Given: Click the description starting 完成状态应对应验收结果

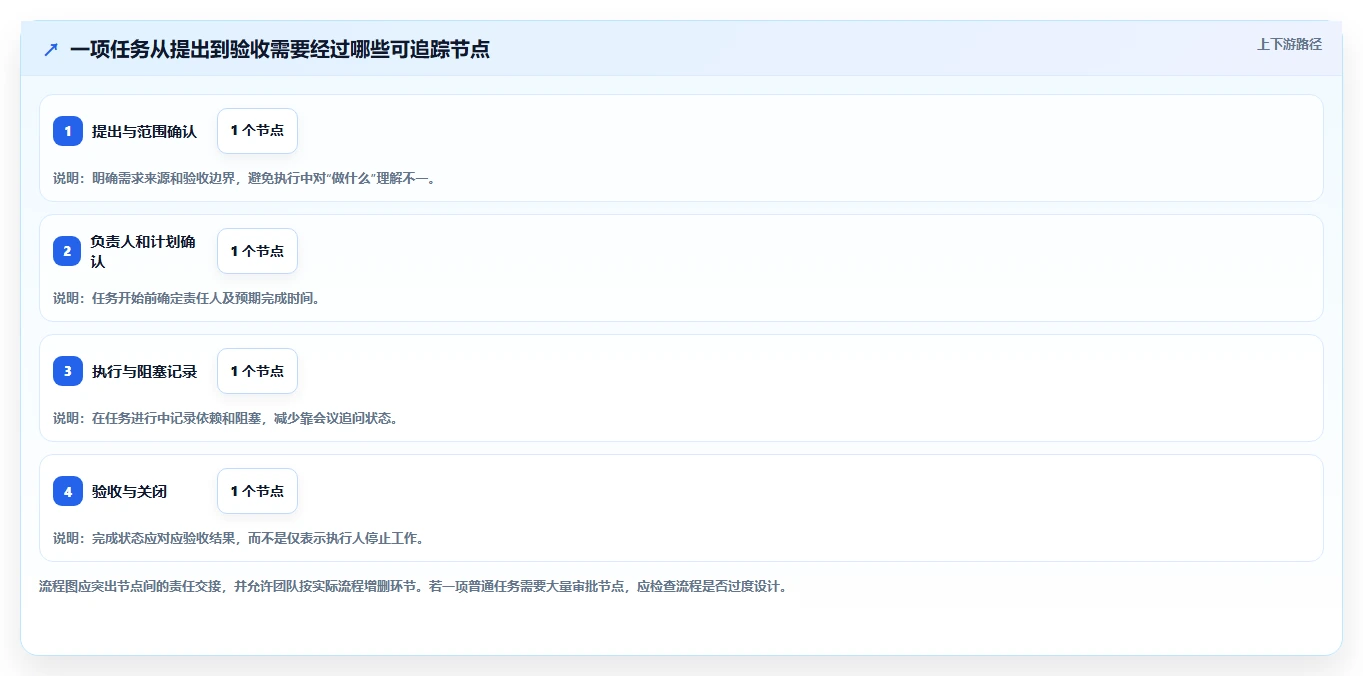Looking at the screenshot, I should point(239,538).
